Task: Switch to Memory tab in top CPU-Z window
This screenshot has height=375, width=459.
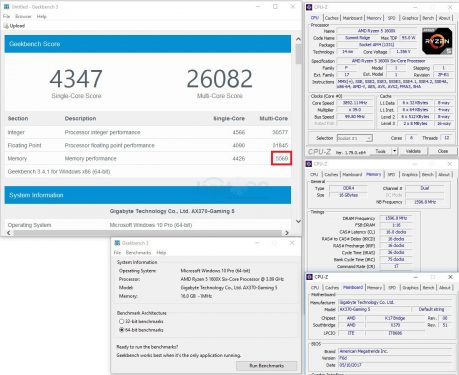Action: pos(374,18)
